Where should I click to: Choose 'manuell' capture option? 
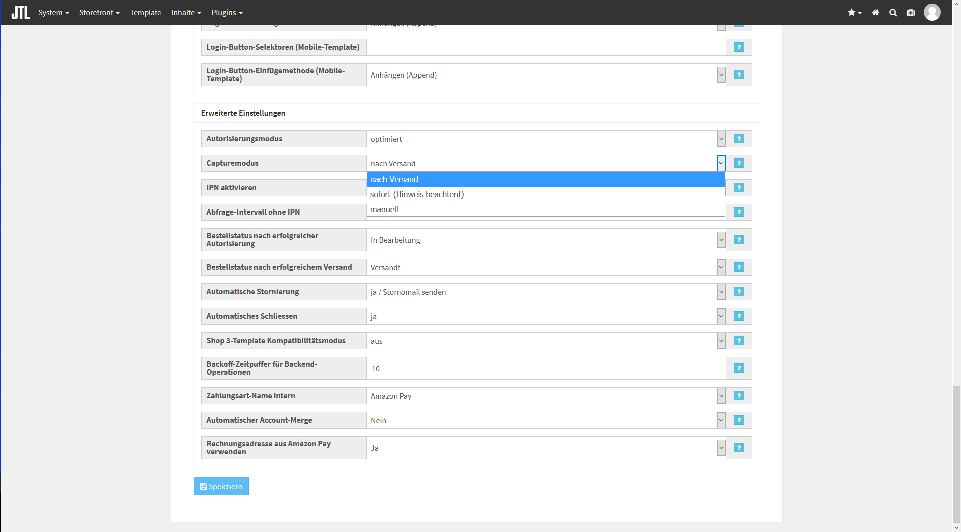click(x=545, y=209)
